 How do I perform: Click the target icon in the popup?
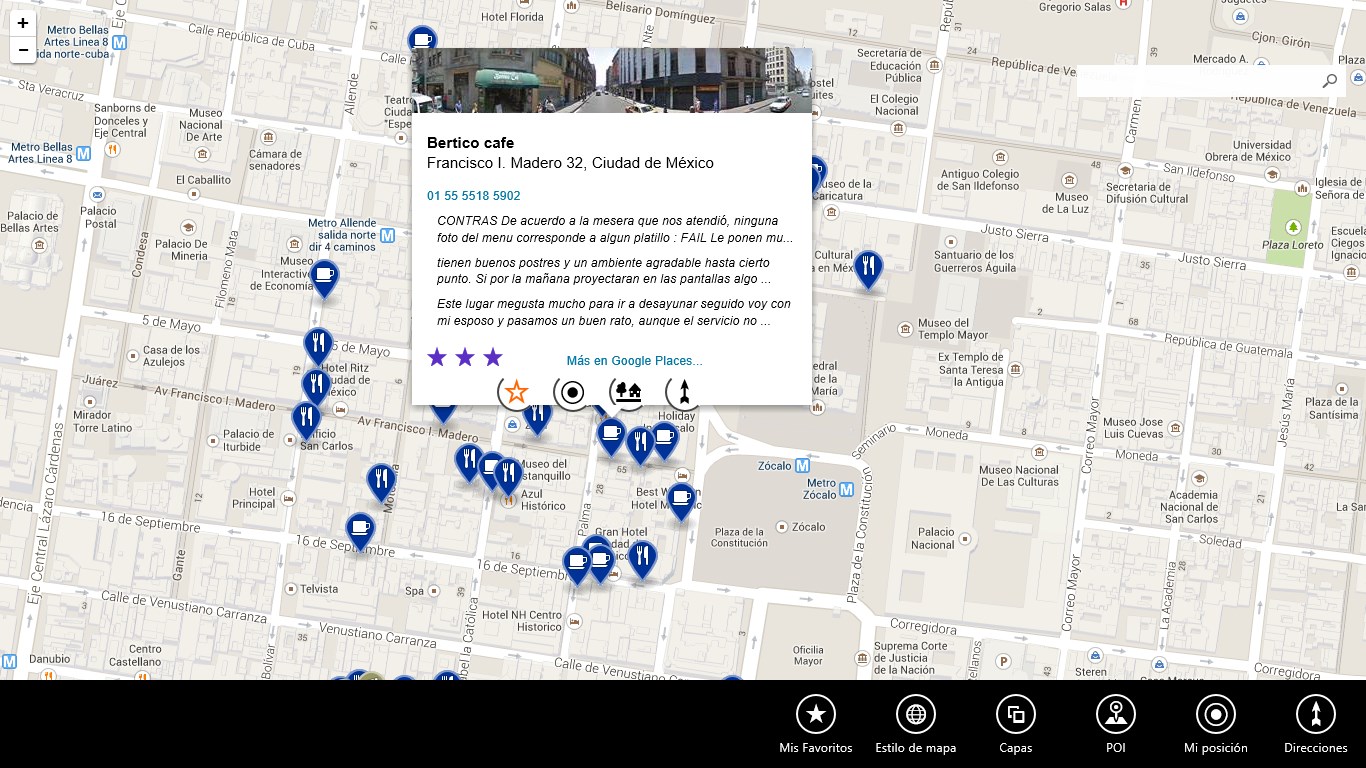572,392
